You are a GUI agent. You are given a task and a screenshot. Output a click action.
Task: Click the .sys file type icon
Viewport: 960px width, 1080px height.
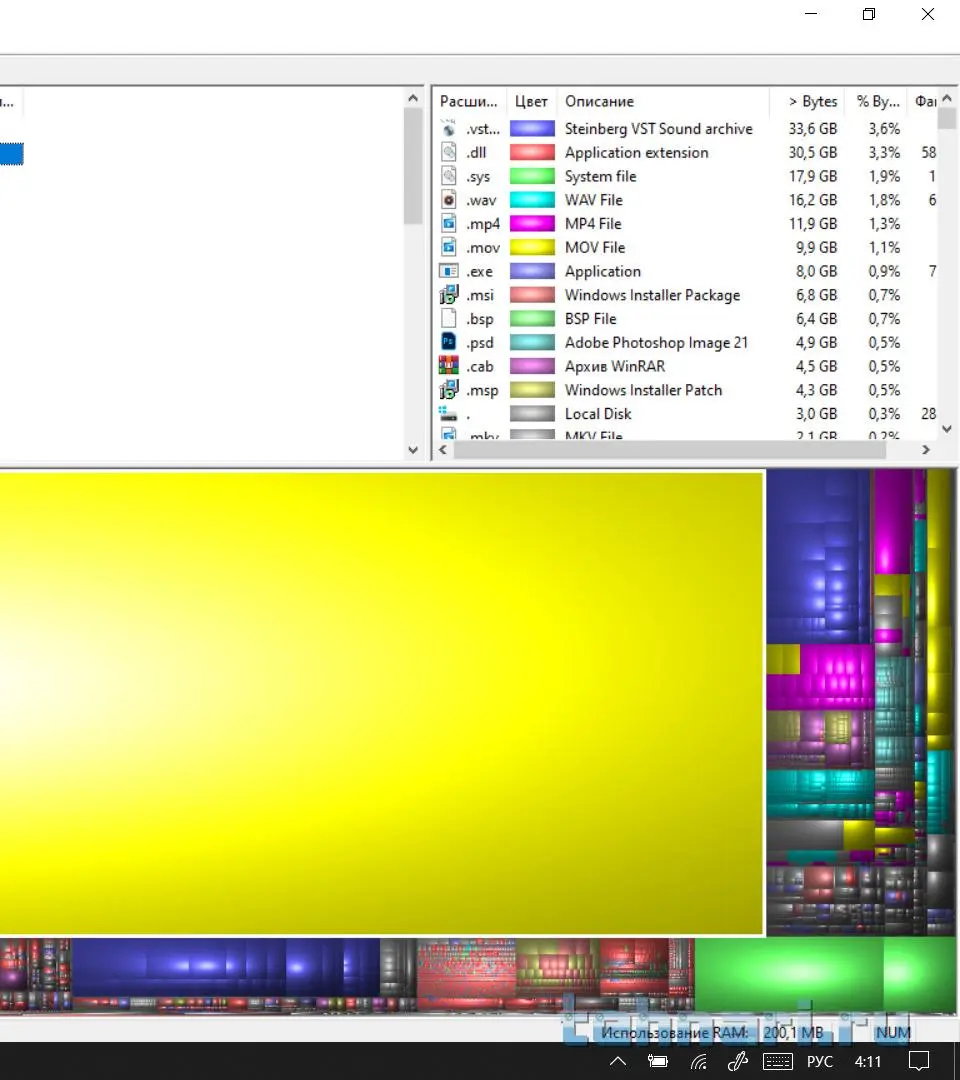[x=448, y=176]
